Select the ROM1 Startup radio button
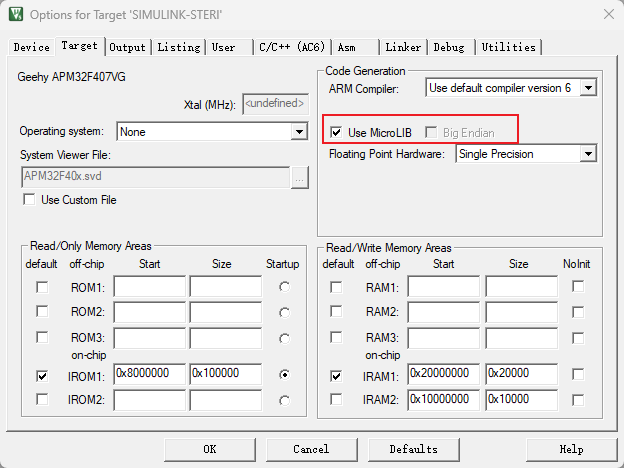The image size is (624, 468). 285,287
